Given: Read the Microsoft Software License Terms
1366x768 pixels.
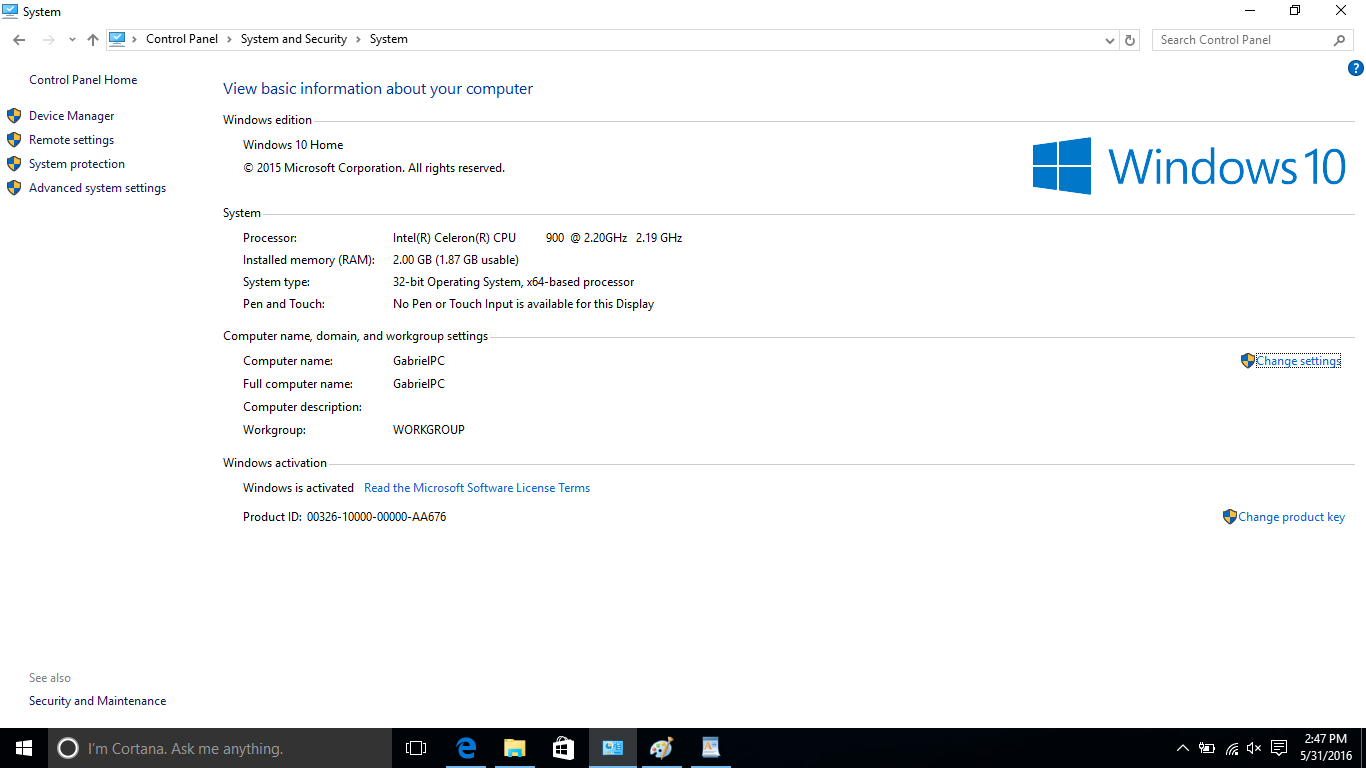Looking at the screenshot, I should 477,488.
